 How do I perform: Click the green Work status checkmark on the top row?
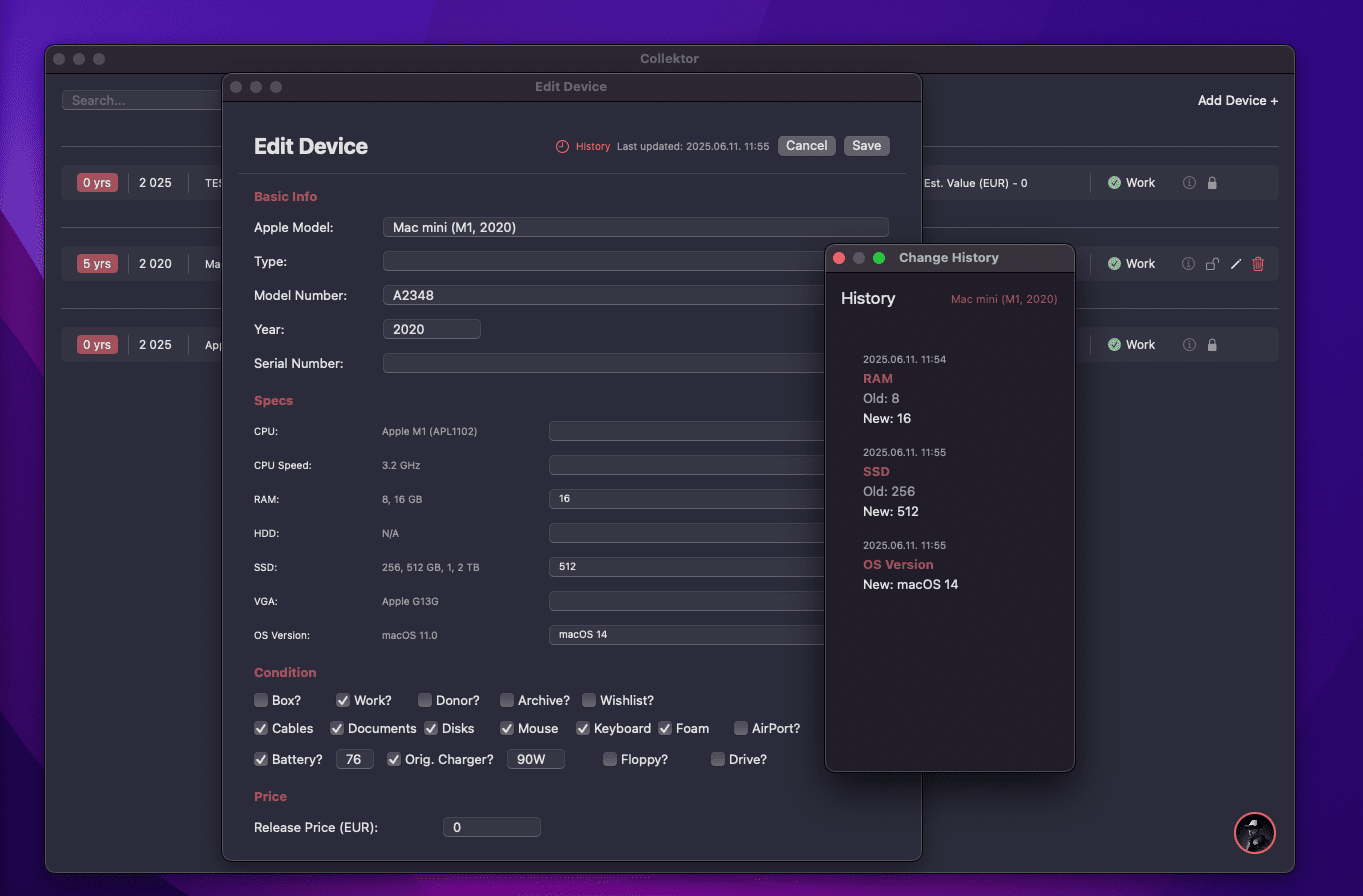[x=1114, y=183]
